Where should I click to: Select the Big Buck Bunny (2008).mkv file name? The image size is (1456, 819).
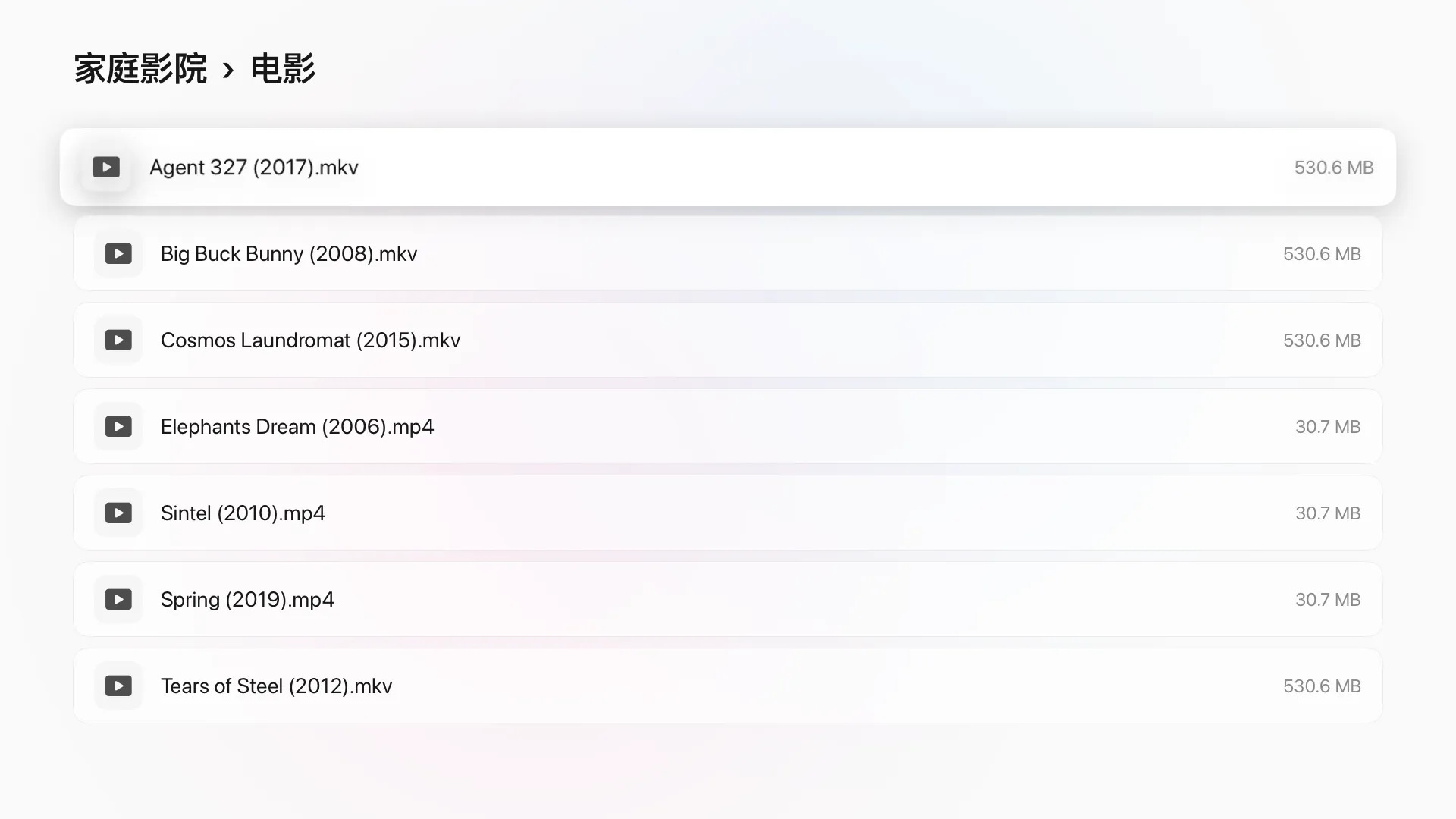289,254
